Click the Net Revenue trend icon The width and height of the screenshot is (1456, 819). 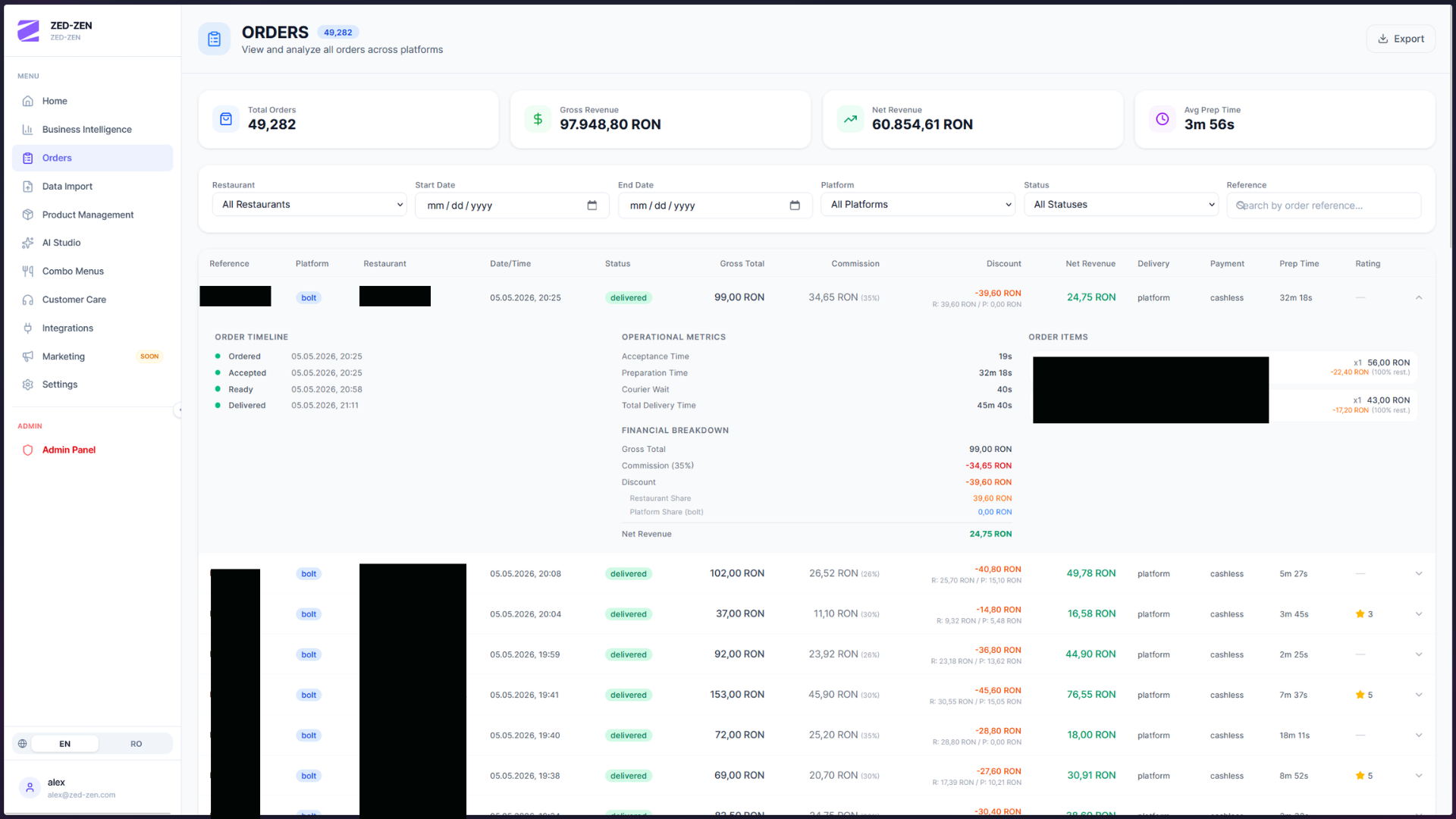tap(851, 119)
